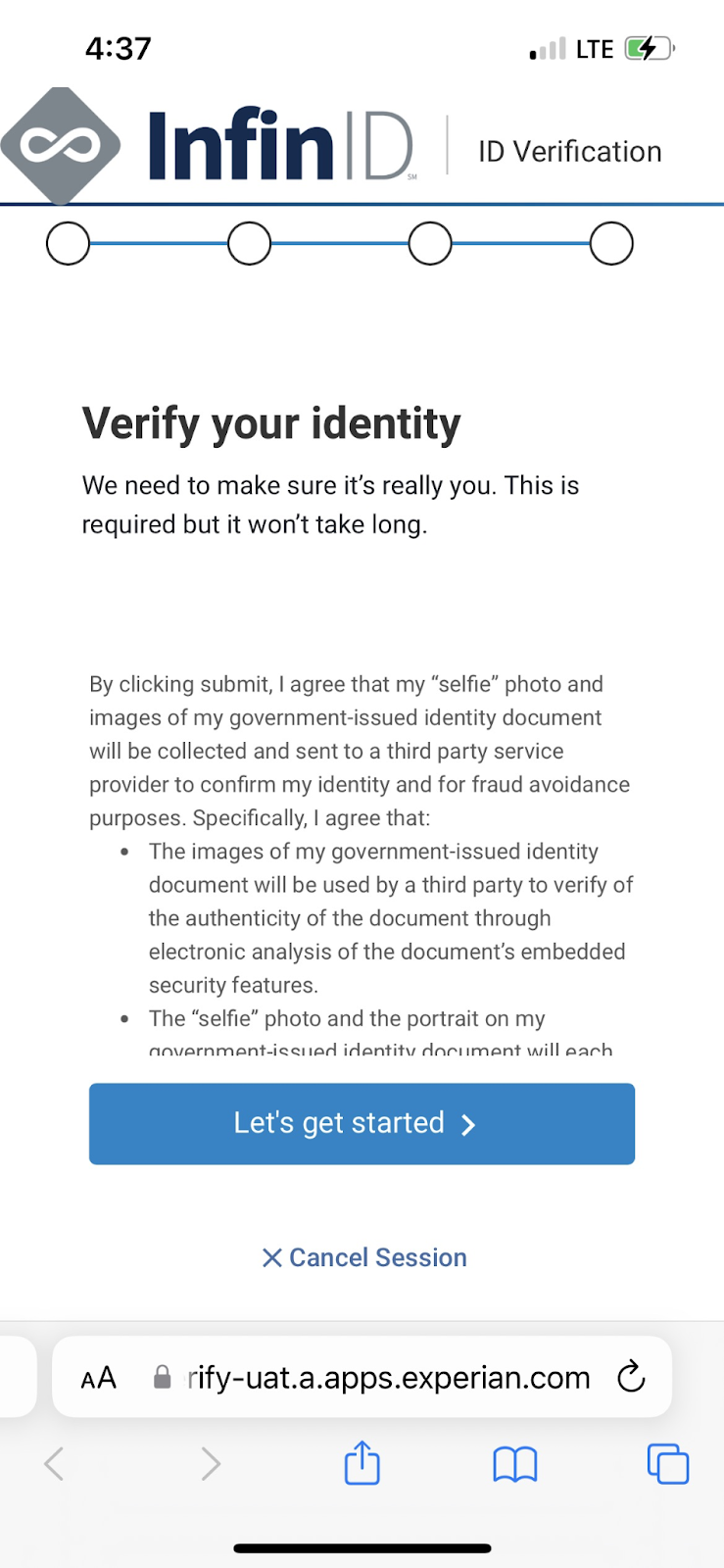
Task: Select the third progress step circle
Action: [x=430, y=244]
